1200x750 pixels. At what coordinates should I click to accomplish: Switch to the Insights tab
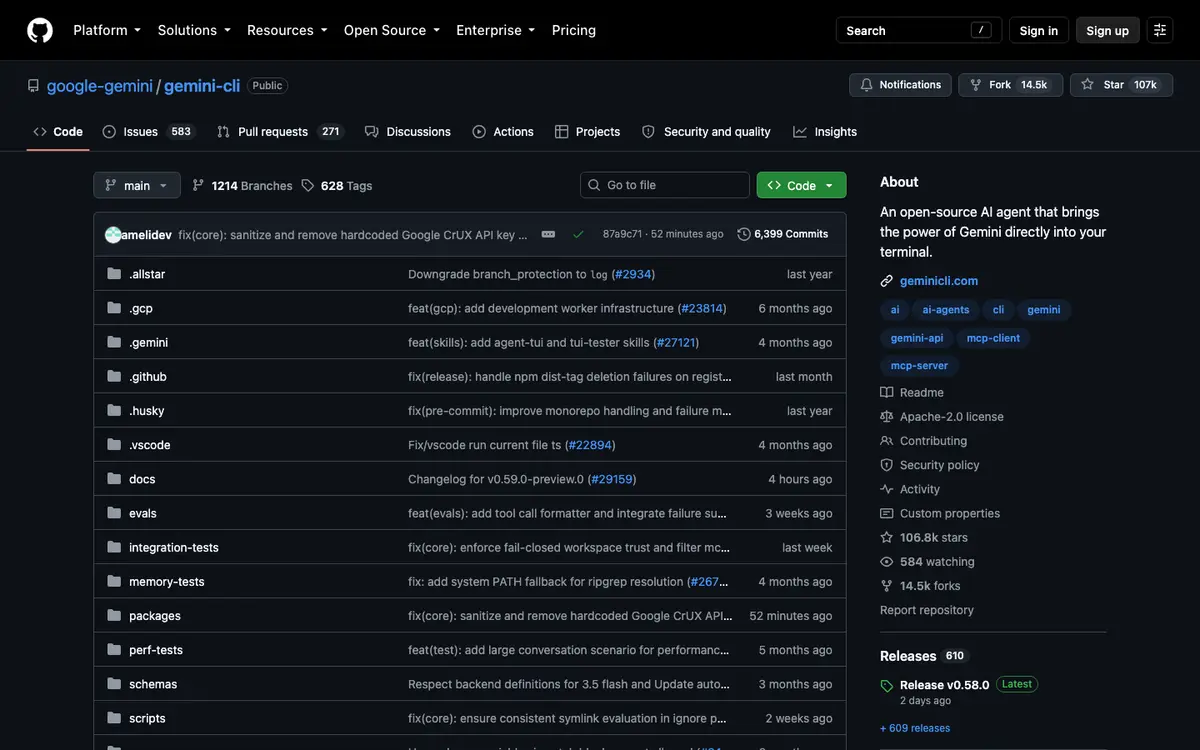click(825, 132)
